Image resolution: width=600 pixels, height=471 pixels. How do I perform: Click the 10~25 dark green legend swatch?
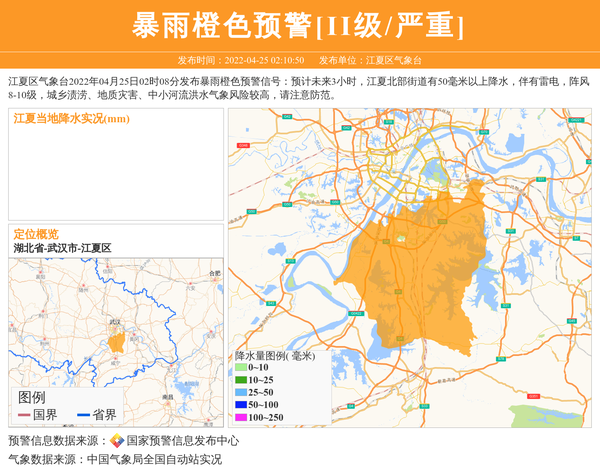coord(241,380)
